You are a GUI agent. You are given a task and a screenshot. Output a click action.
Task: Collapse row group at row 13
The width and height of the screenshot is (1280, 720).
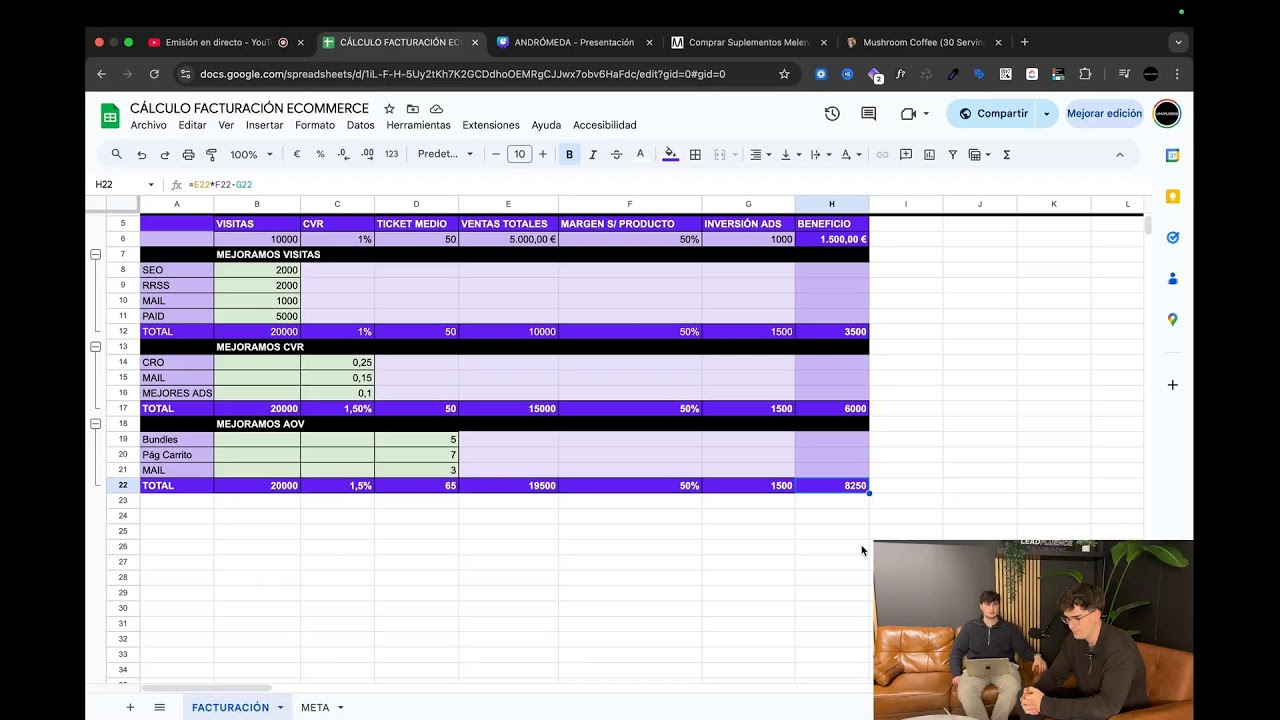(x=96, y=347)
